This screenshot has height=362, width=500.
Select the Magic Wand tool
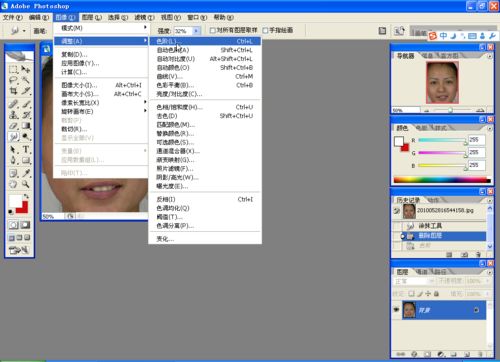click(26, 80)
